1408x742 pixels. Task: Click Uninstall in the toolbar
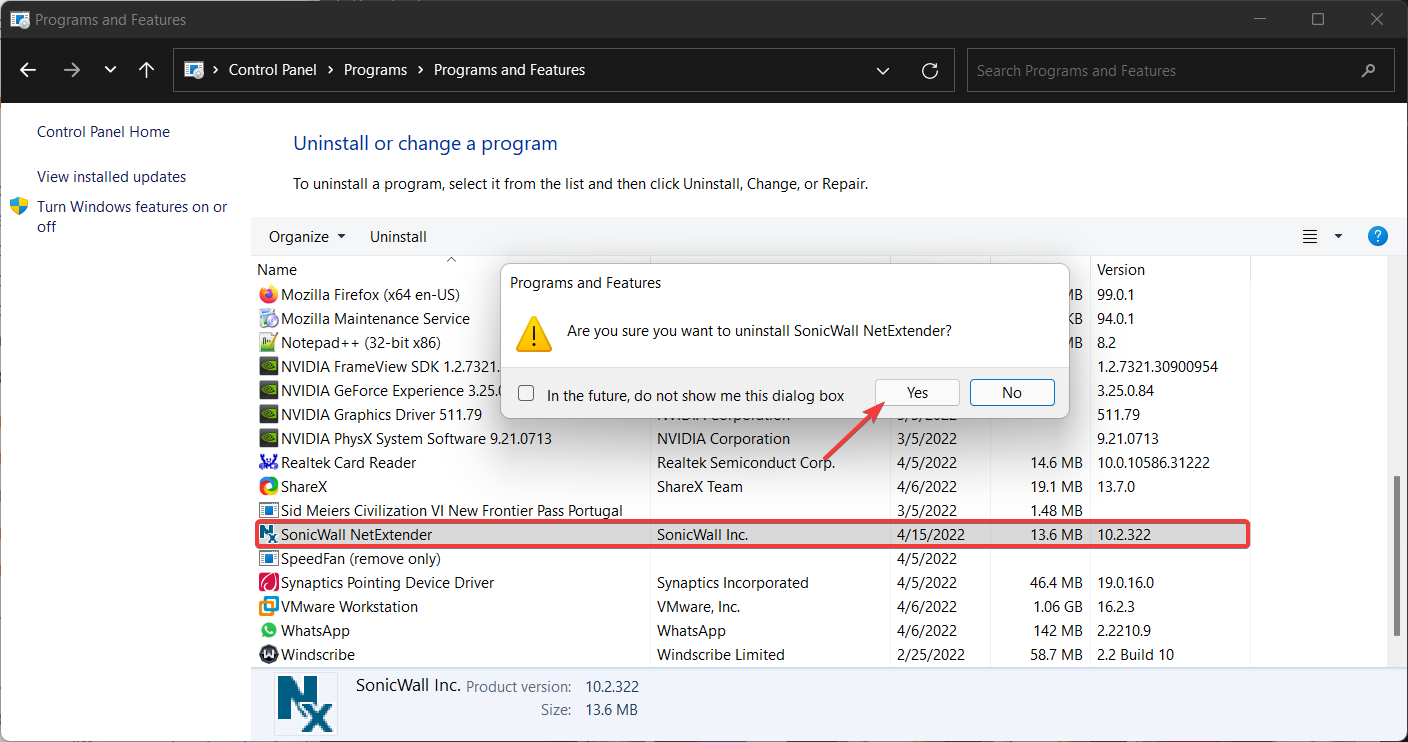398,237
